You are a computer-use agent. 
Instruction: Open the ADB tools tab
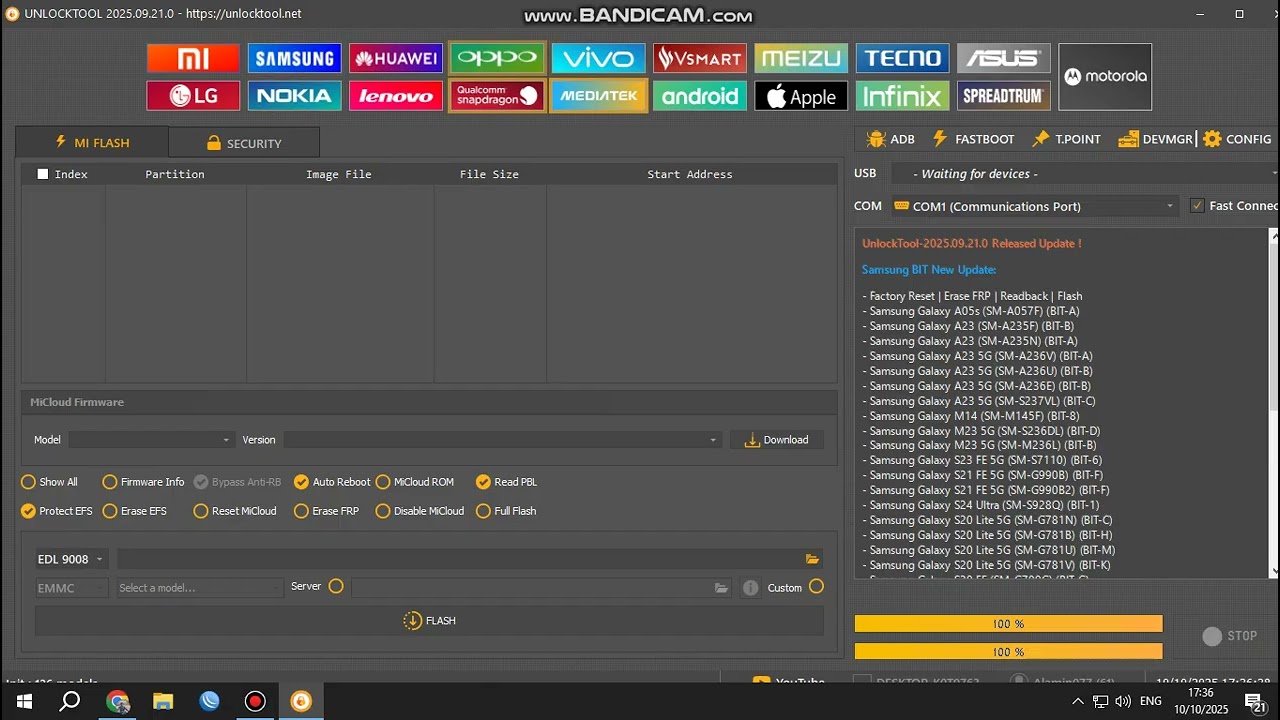pyautogui.click(x=890, y=139)
